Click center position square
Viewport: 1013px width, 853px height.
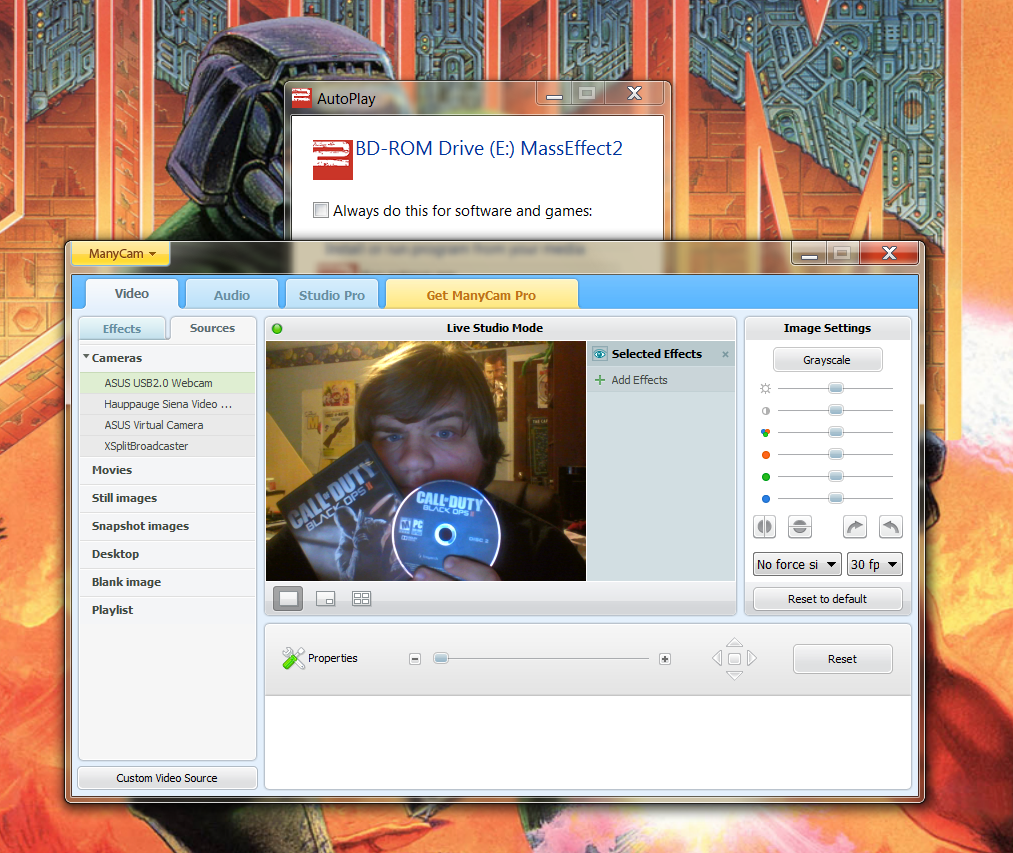[x=735, y=659]
